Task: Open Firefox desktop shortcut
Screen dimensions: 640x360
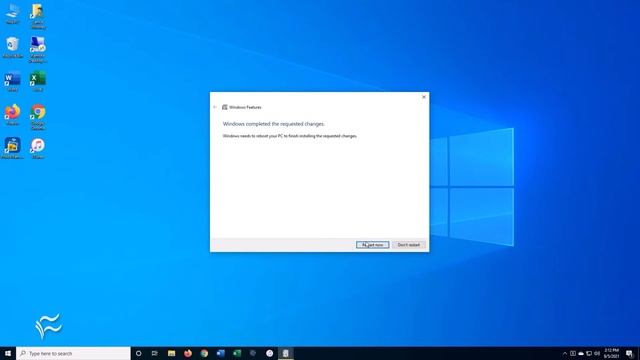Action: 12,115
